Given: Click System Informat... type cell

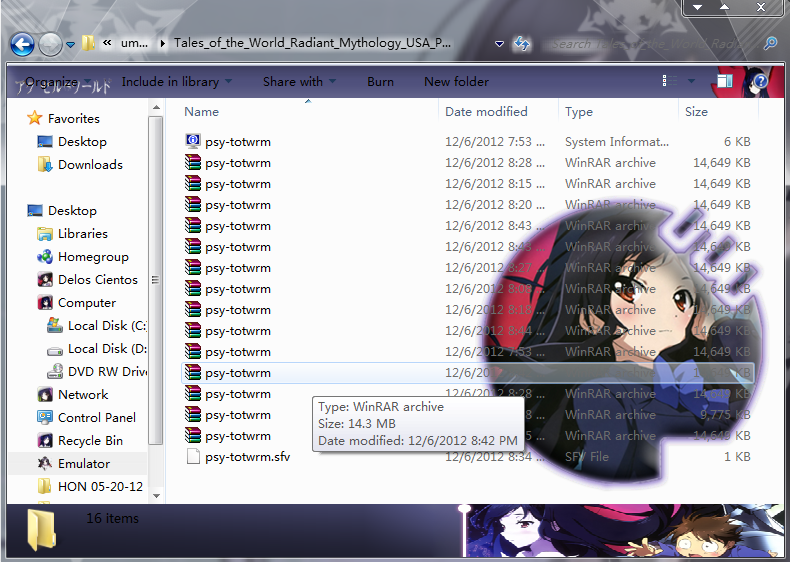Looking at the screenshot, I should (x=617, y=142).
